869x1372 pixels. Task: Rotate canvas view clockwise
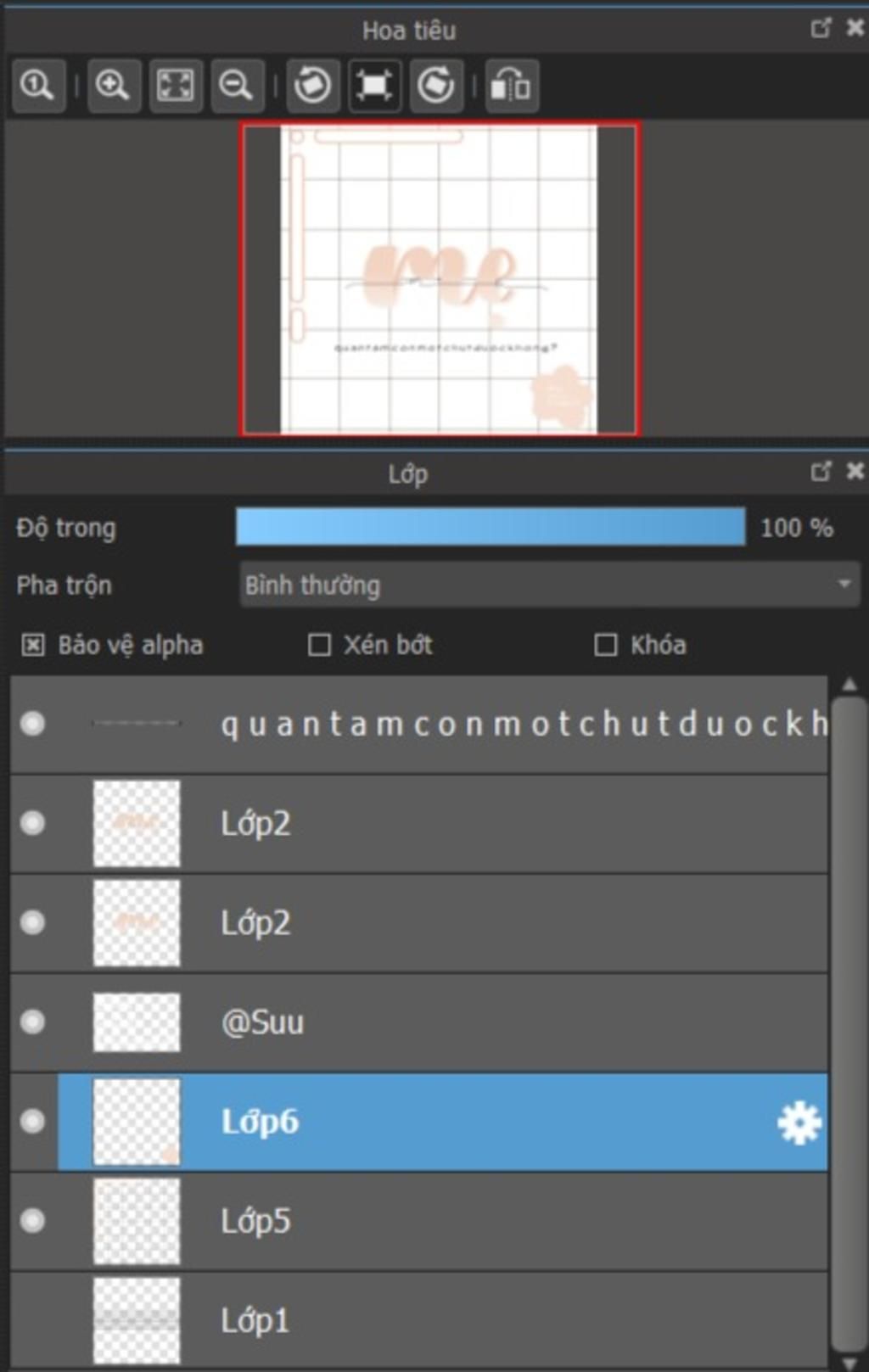pyautogui.click(x=436, y=86)
